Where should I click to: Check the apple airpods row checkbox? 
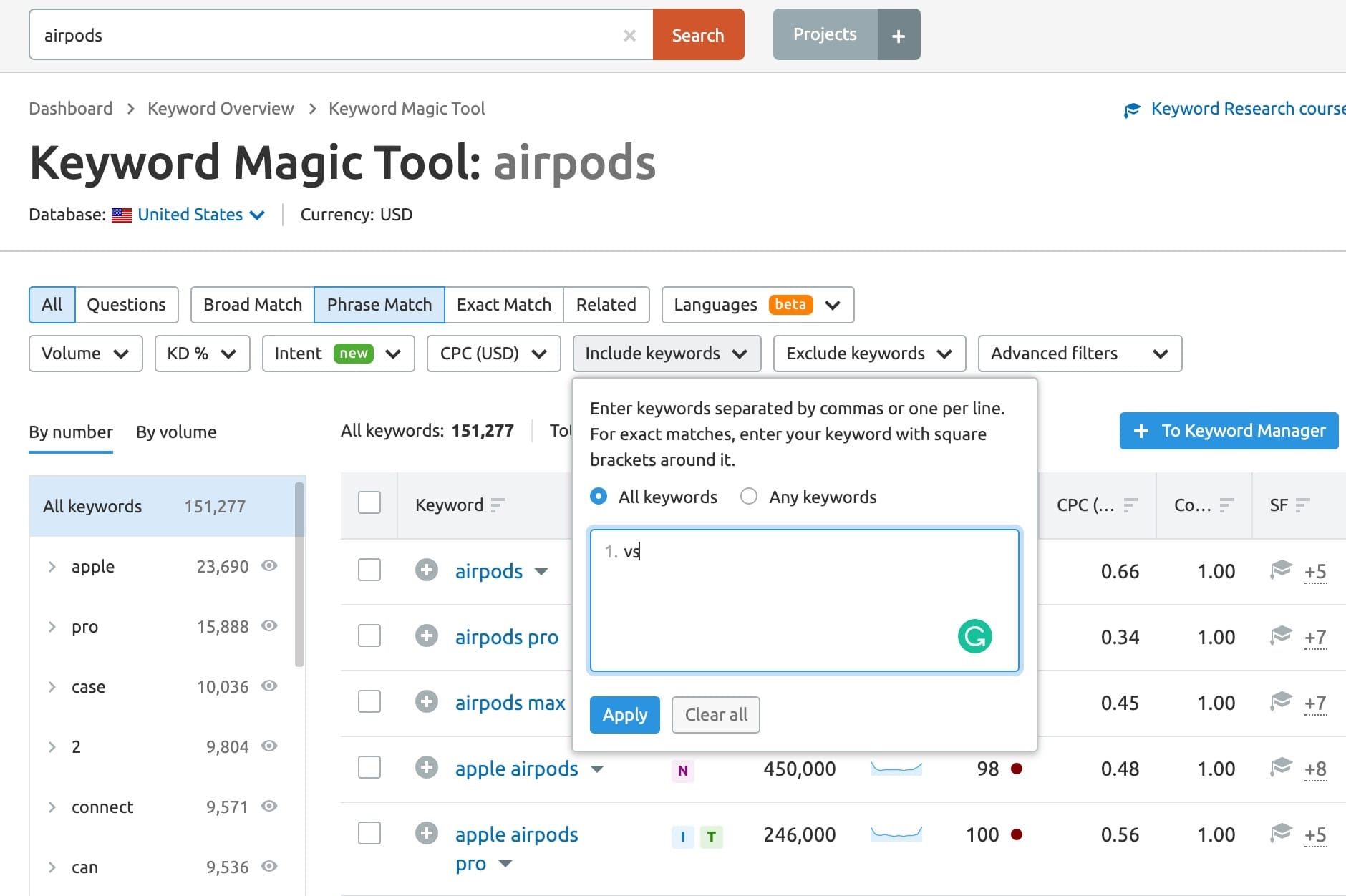[369, 767]
